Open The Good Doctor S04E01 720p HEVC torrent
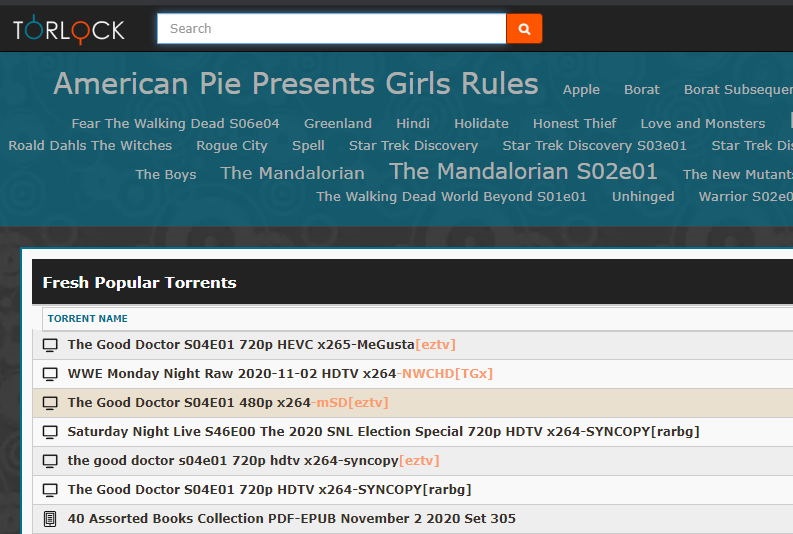This screenshot has height=534, width=793. pos(261,345)
